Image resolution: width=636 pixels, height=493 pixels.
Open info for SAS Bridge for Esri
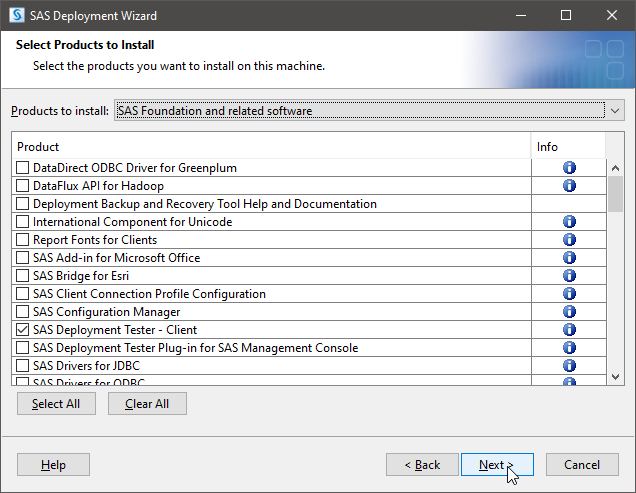click(569, 276)
